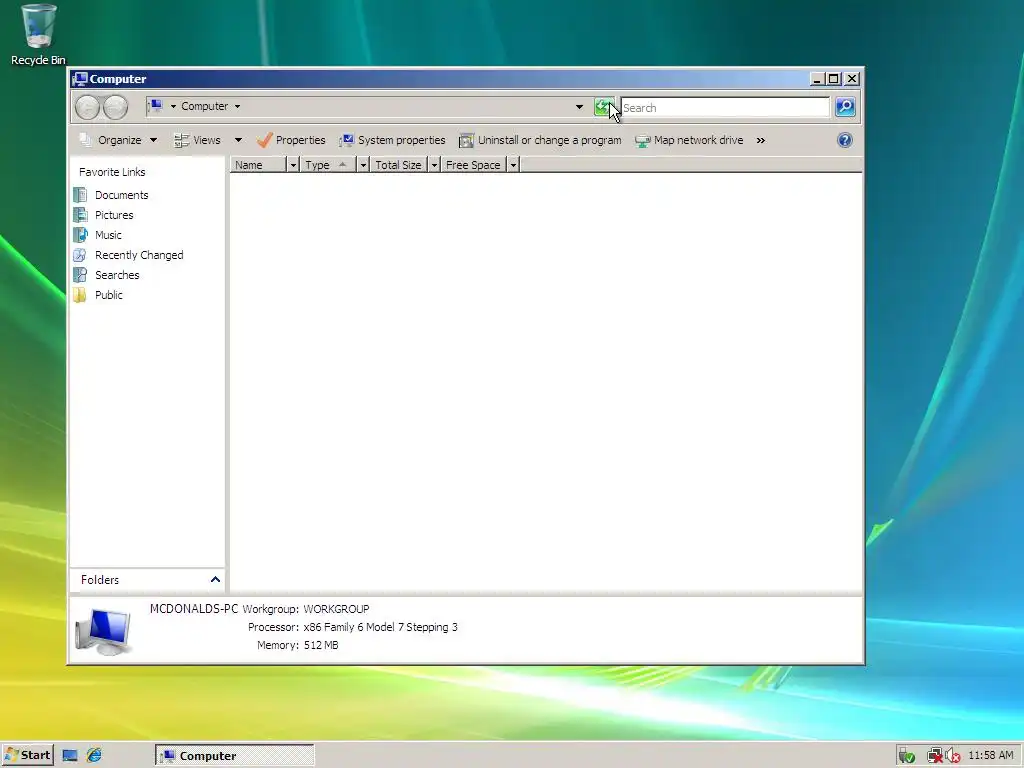This screenshot has height=768, width=1024.
Task: Launch Internet Explorer from quick launch
Action: (x=94, y=755)
